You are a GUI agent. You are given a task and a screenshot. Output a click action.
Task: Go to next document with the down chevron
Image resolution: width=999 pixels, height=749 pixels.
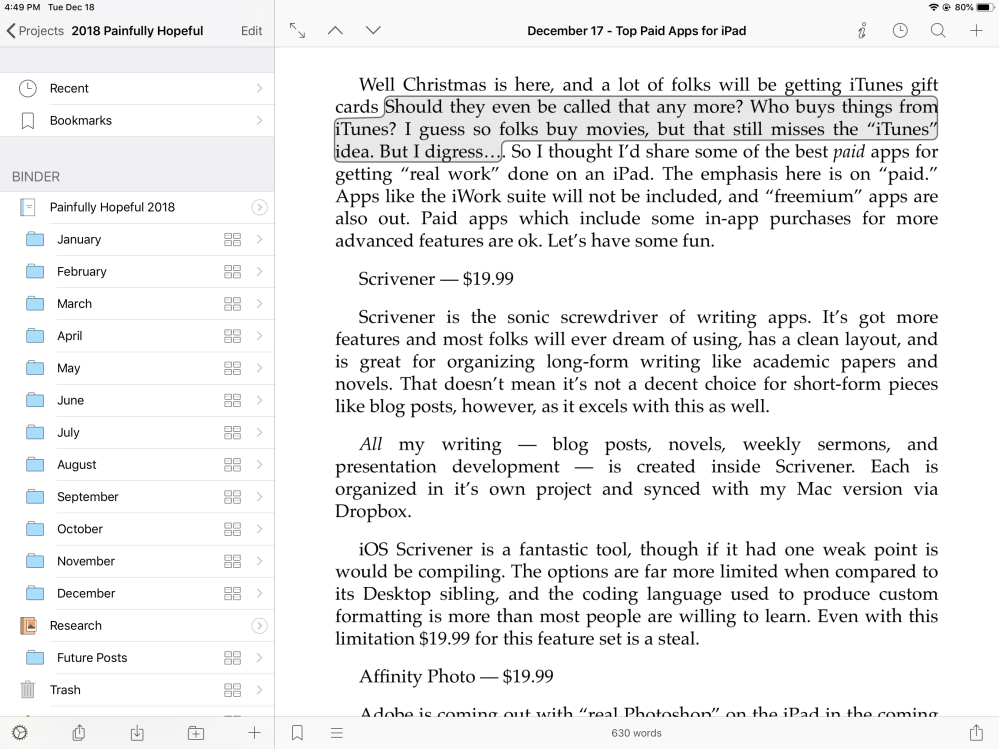tap(372, 30)
